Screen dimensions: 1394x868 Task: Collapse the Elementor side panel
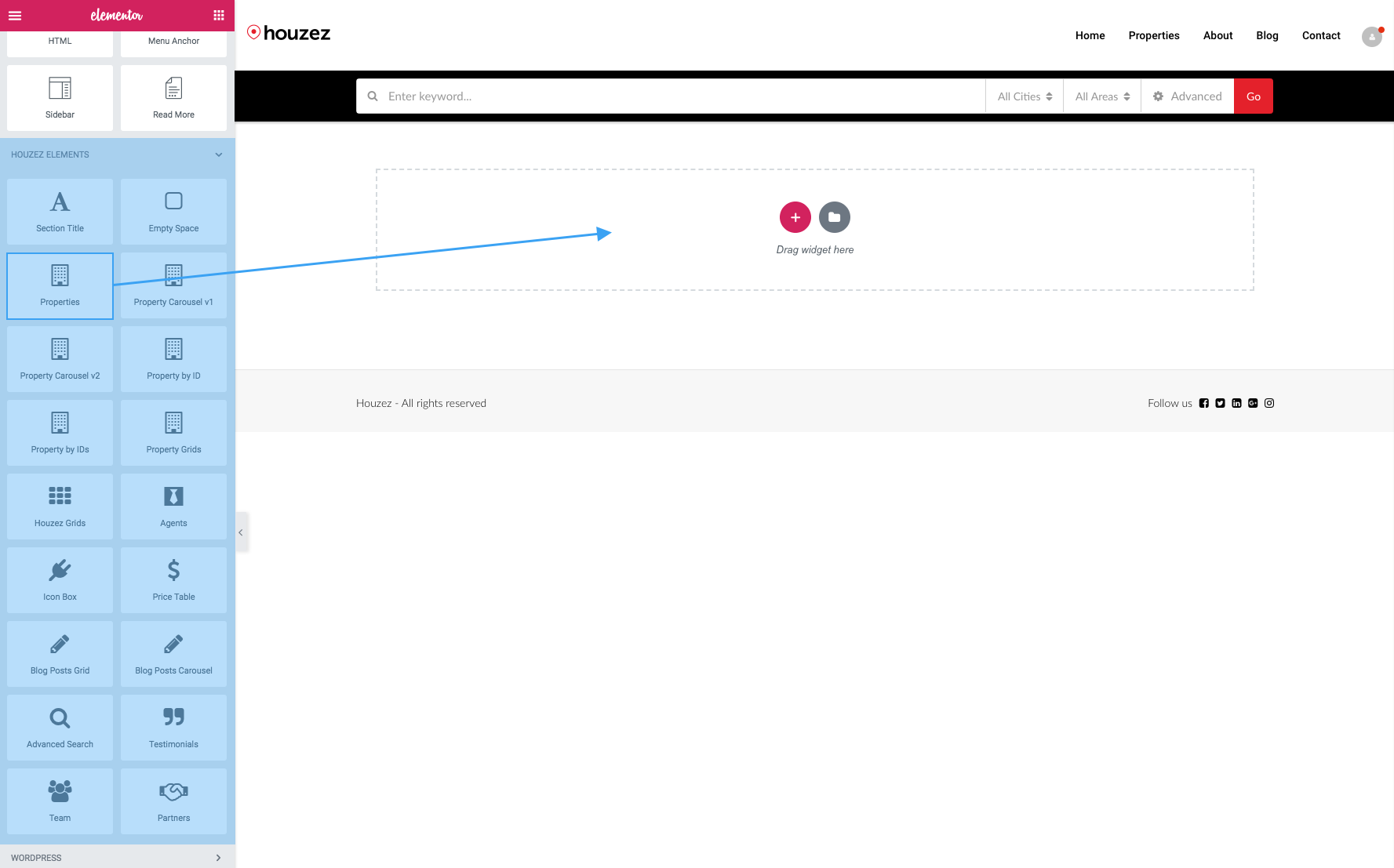pyautogui.click(x=241, y=532)
